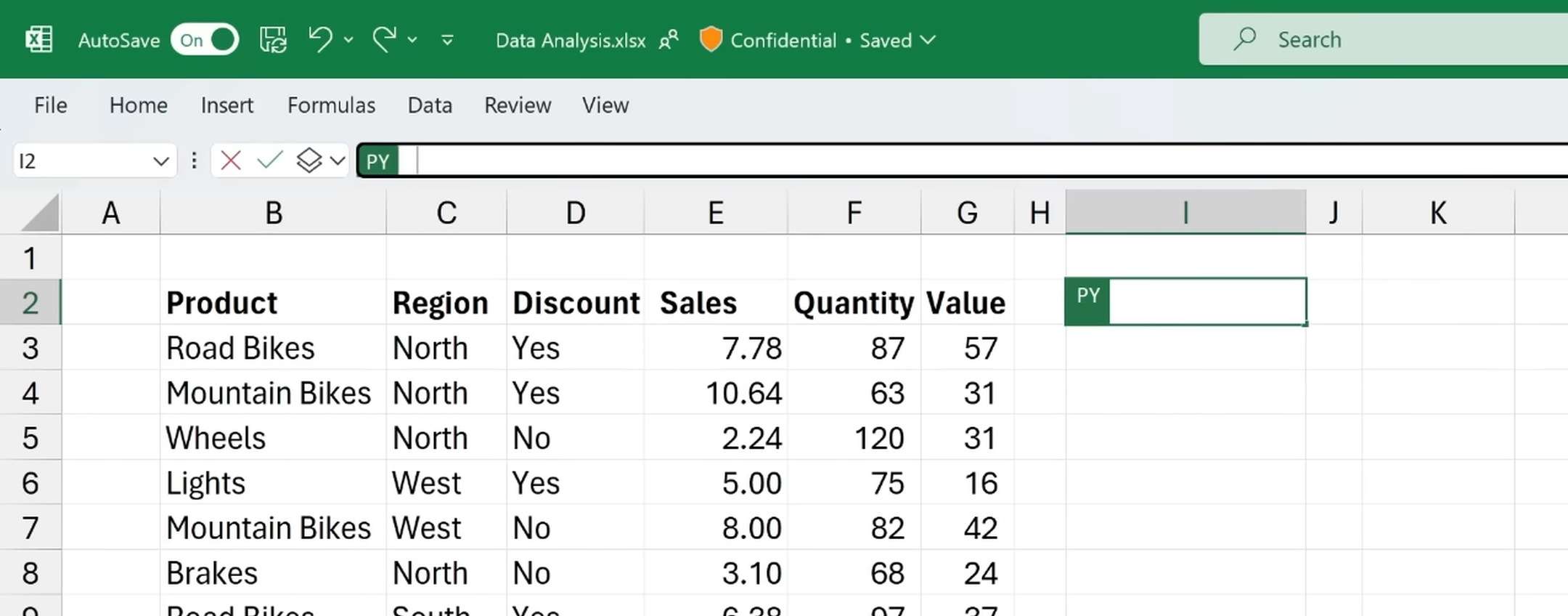Redo the last undone action
Screen dimensions: 1568x616
tap(384, 39)
